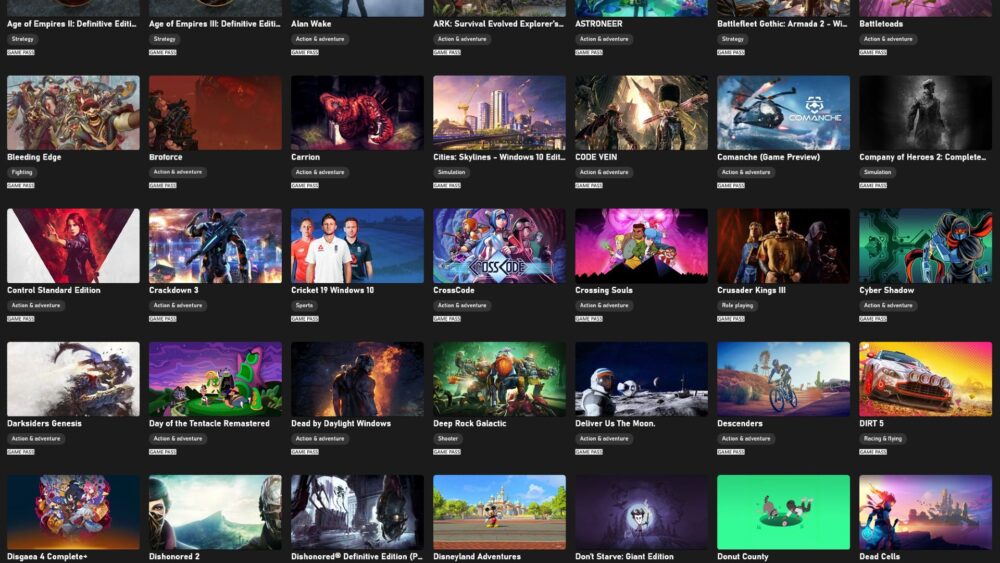The image size is (1000, 563).
Task: Click the Fighting tag under Bleeding Edge
Action: coord(22,172)
